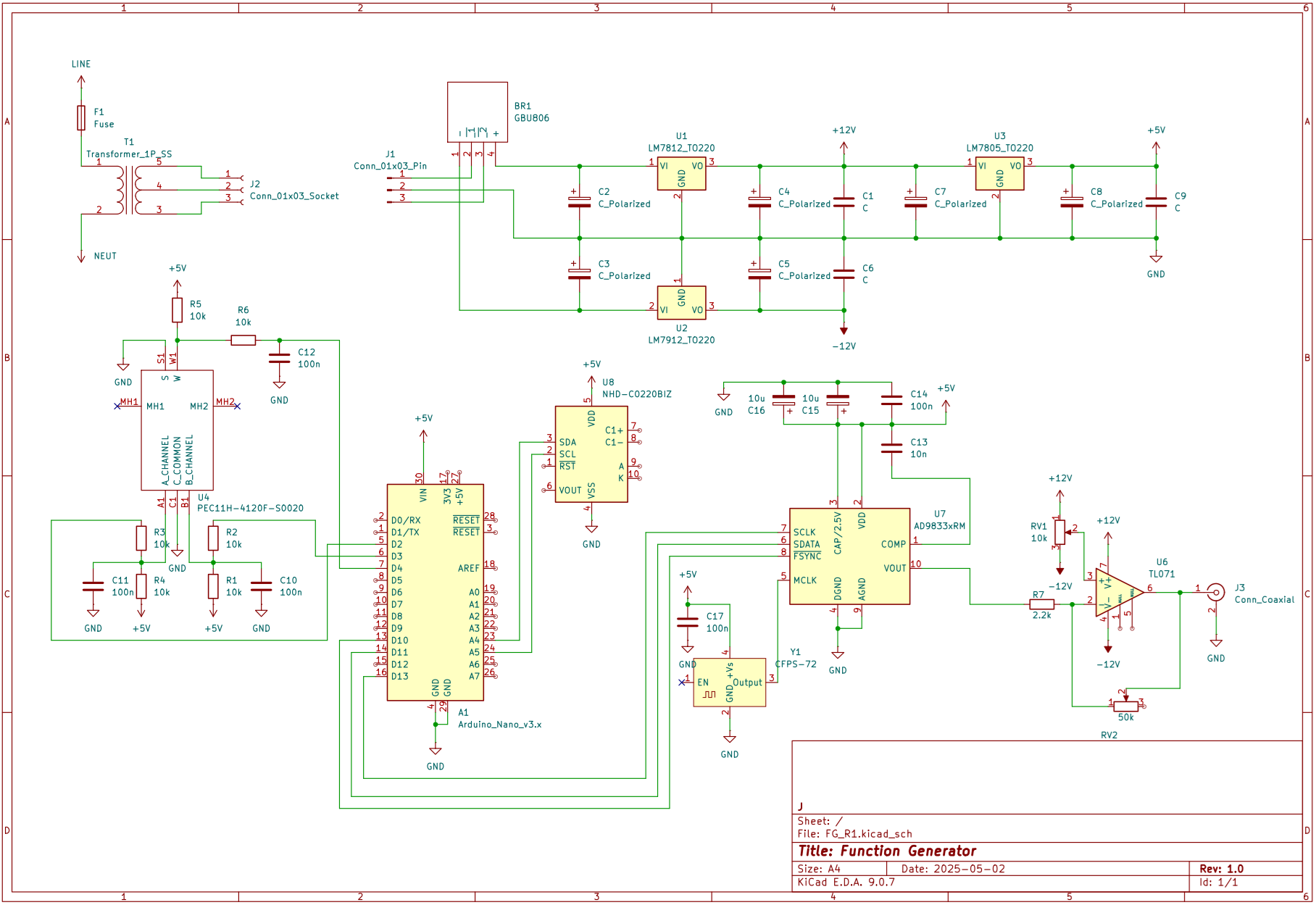Select resistor R1 symbol
The image size is (1316, 905).
point(213,586)
